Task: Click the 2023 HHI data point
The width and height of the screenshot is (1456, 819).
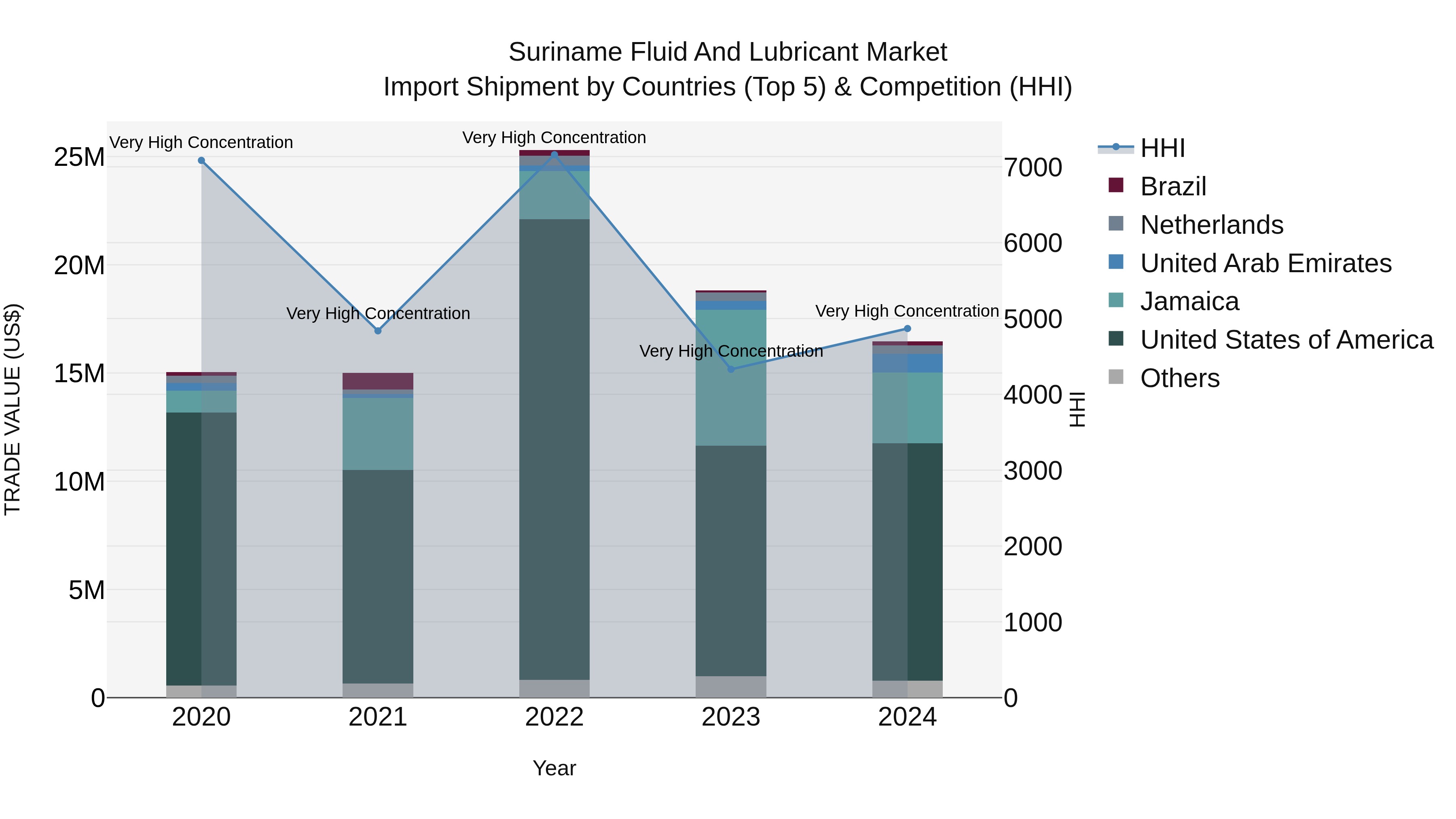Action: 731,369
